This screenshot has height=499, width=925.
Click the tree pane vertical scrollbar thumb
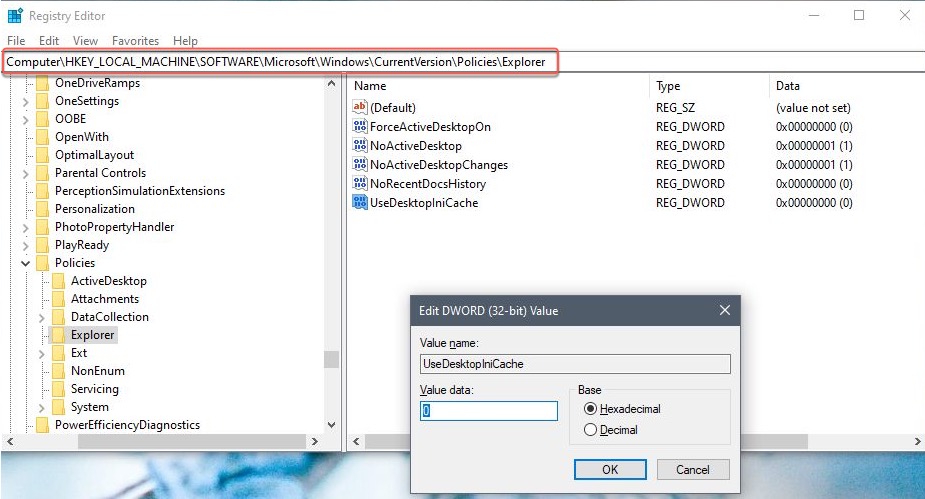pos(332,359)
